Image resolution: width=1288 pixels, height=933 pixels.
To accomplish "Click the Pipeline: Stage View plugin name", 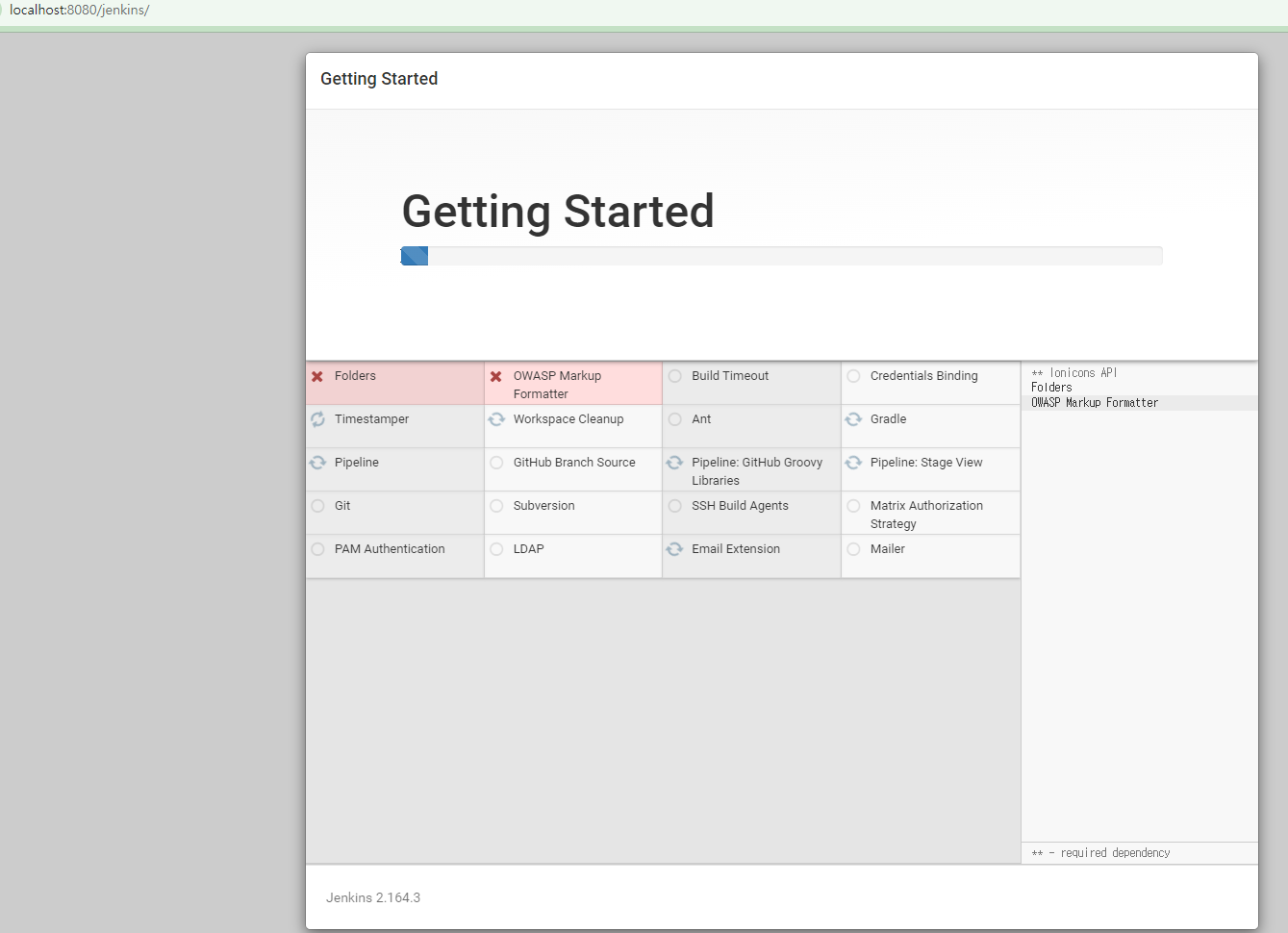I will point(926,463).
